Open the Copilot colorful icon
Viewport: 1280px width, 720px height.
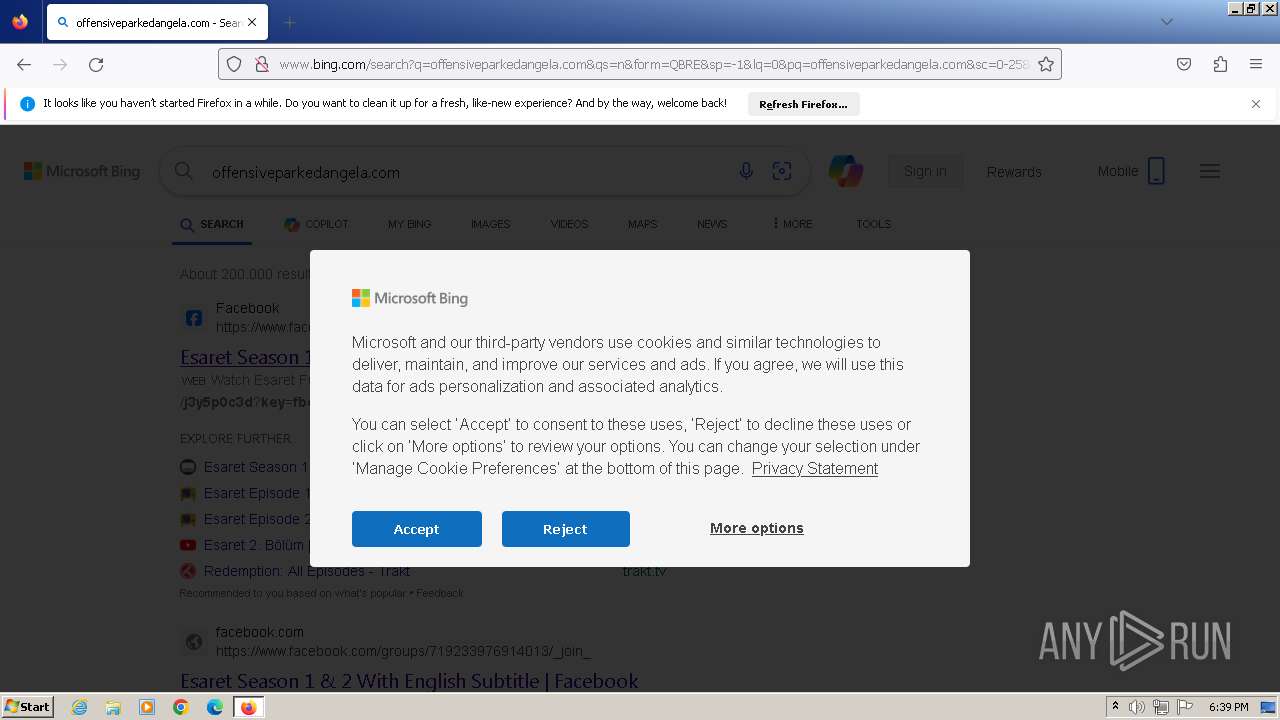(846, 172)
